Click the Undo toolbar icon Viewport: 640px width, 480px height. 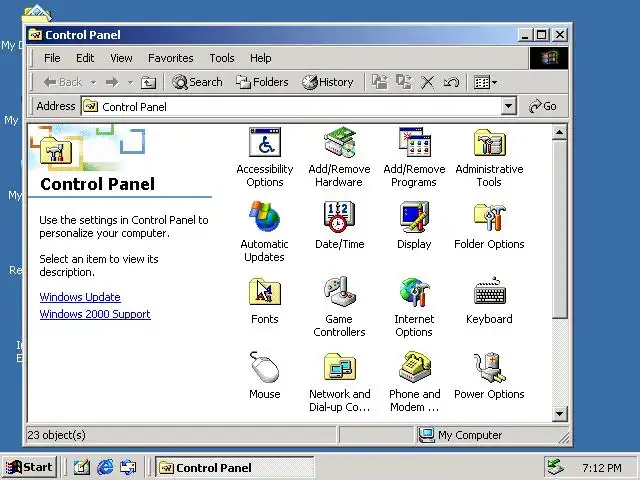point(451,82)
